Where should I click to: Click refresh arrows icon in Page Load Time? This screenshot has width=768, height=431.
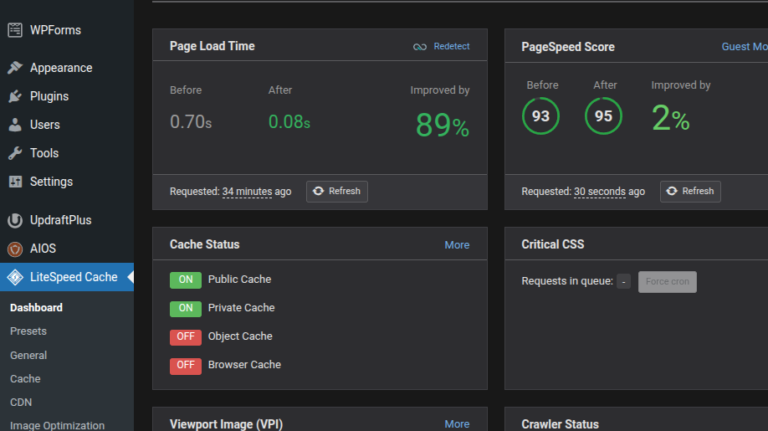coord(318,191)
